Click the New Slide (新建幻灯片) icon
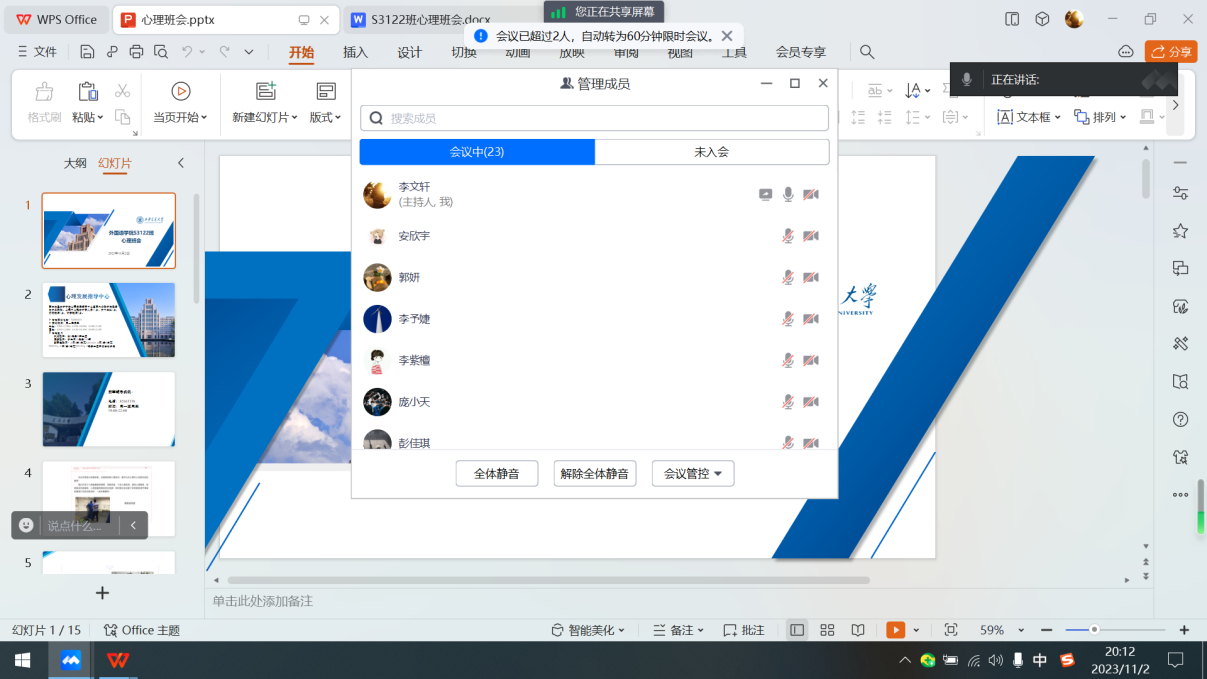The width and height of the screenshot is (1207, 679). tap(266, 92)
